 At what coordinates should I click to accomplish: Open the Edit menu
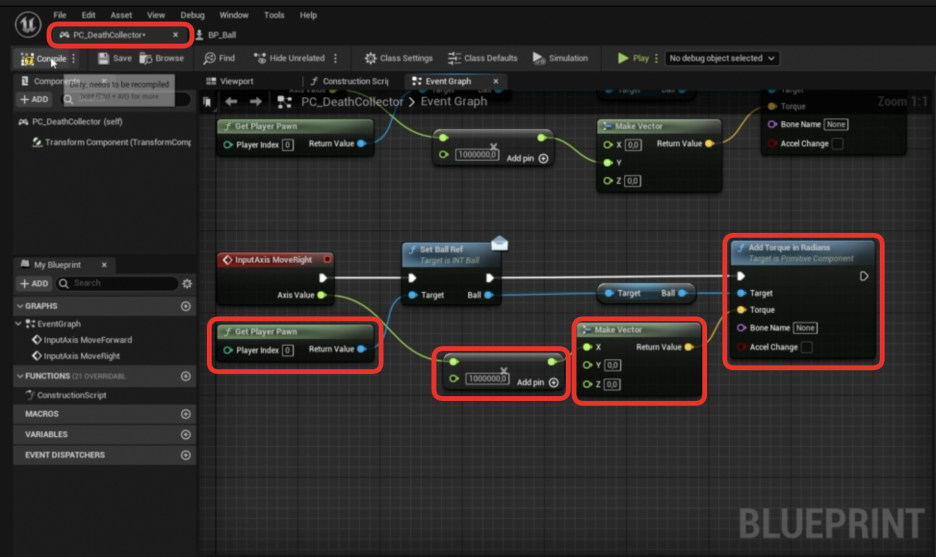(x=88, y=15)
